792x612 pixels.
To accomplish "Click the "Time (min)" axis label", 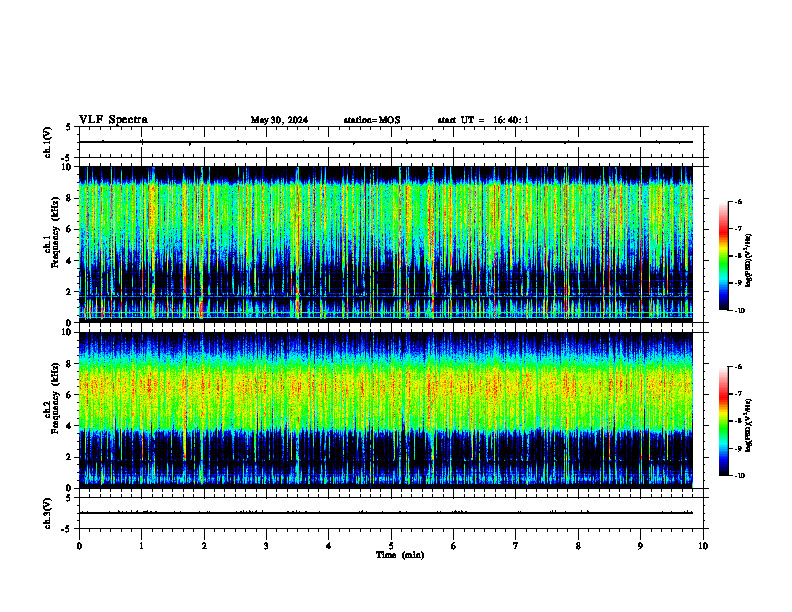I will click(x=400, y=555).
